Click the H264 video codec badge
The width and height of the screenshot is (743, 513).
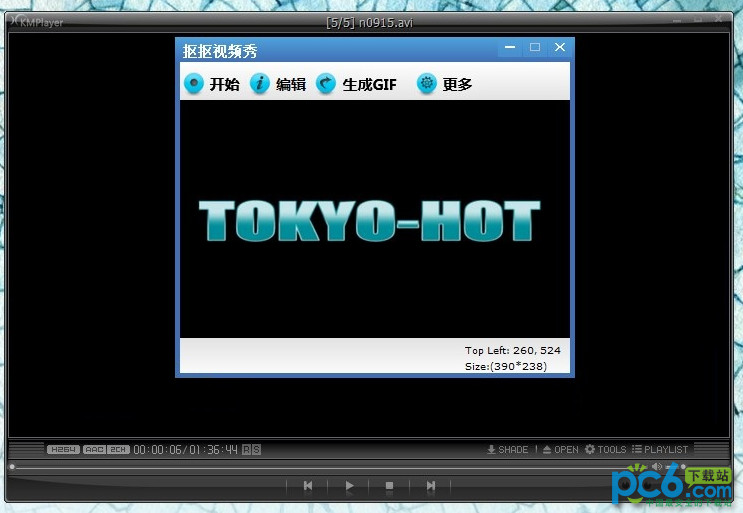63,449
